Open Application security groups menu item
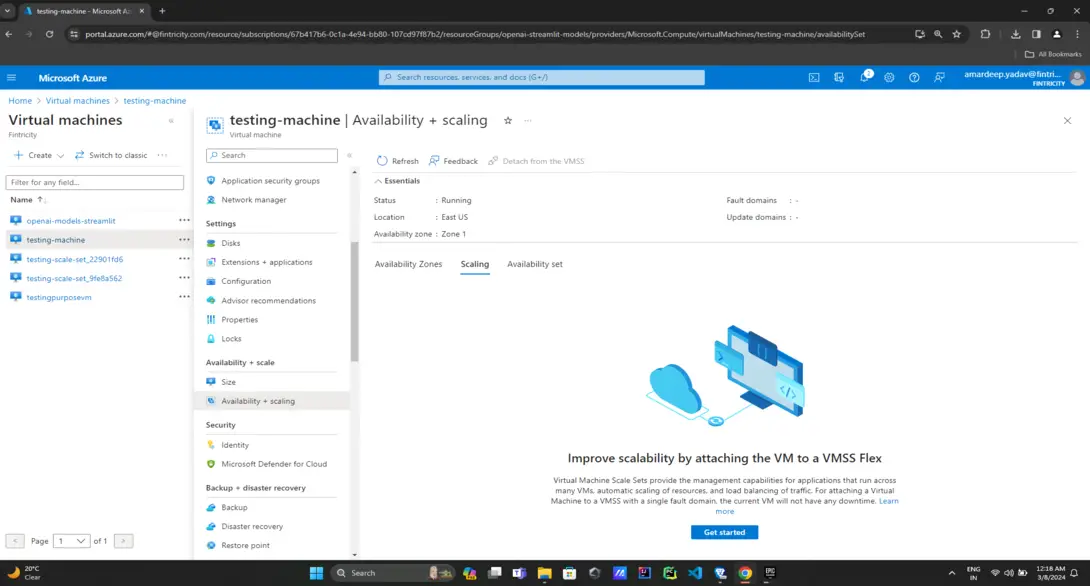This screenshot has width=1090, height=586. point(272,181)
